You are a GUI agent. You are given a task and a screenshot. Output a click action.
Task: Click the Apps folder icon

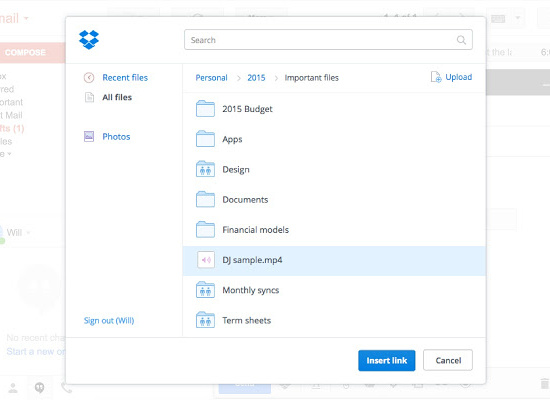(205, 139)
